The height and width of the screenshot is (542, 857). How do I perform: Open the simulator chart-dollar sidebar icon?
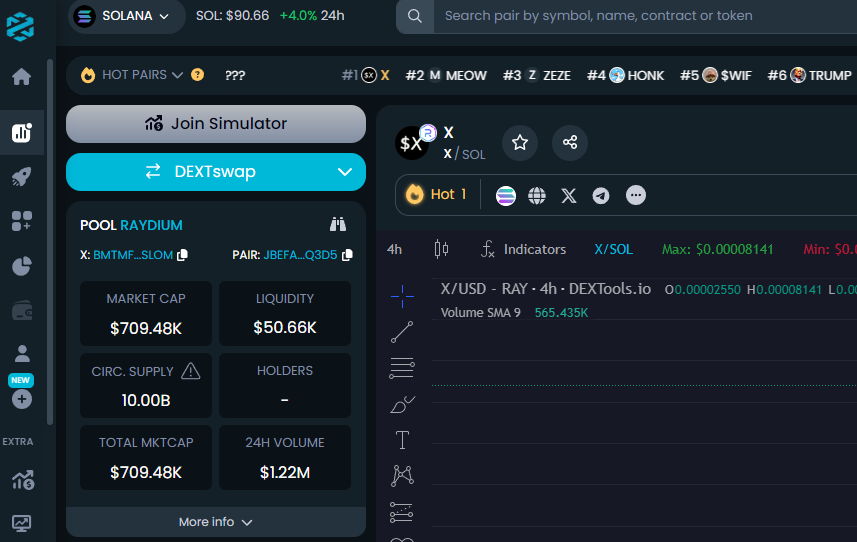point(22,480)
